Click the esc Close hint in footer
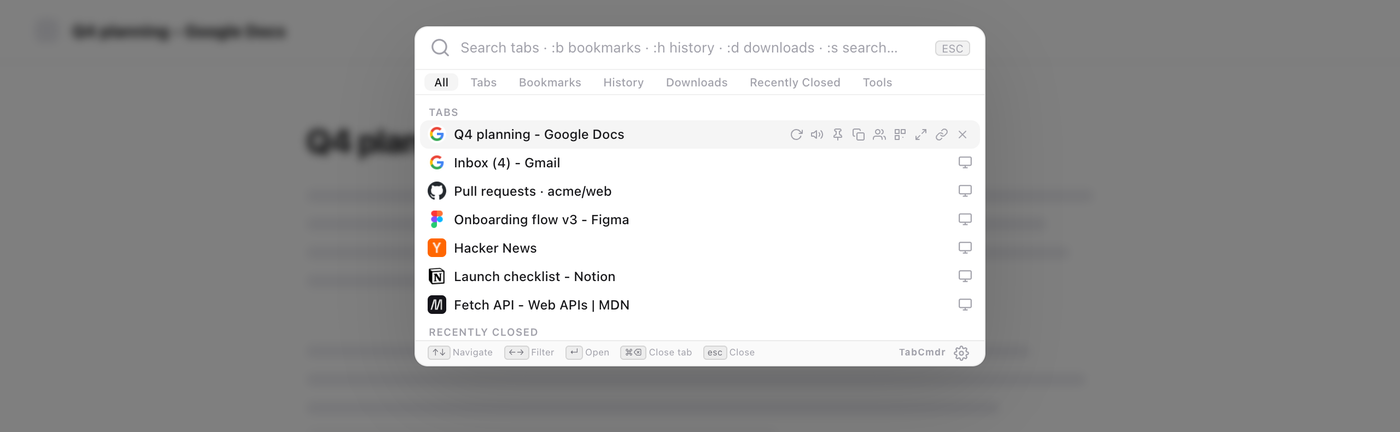Viewport: 1400px width, 432px height. 730,352
